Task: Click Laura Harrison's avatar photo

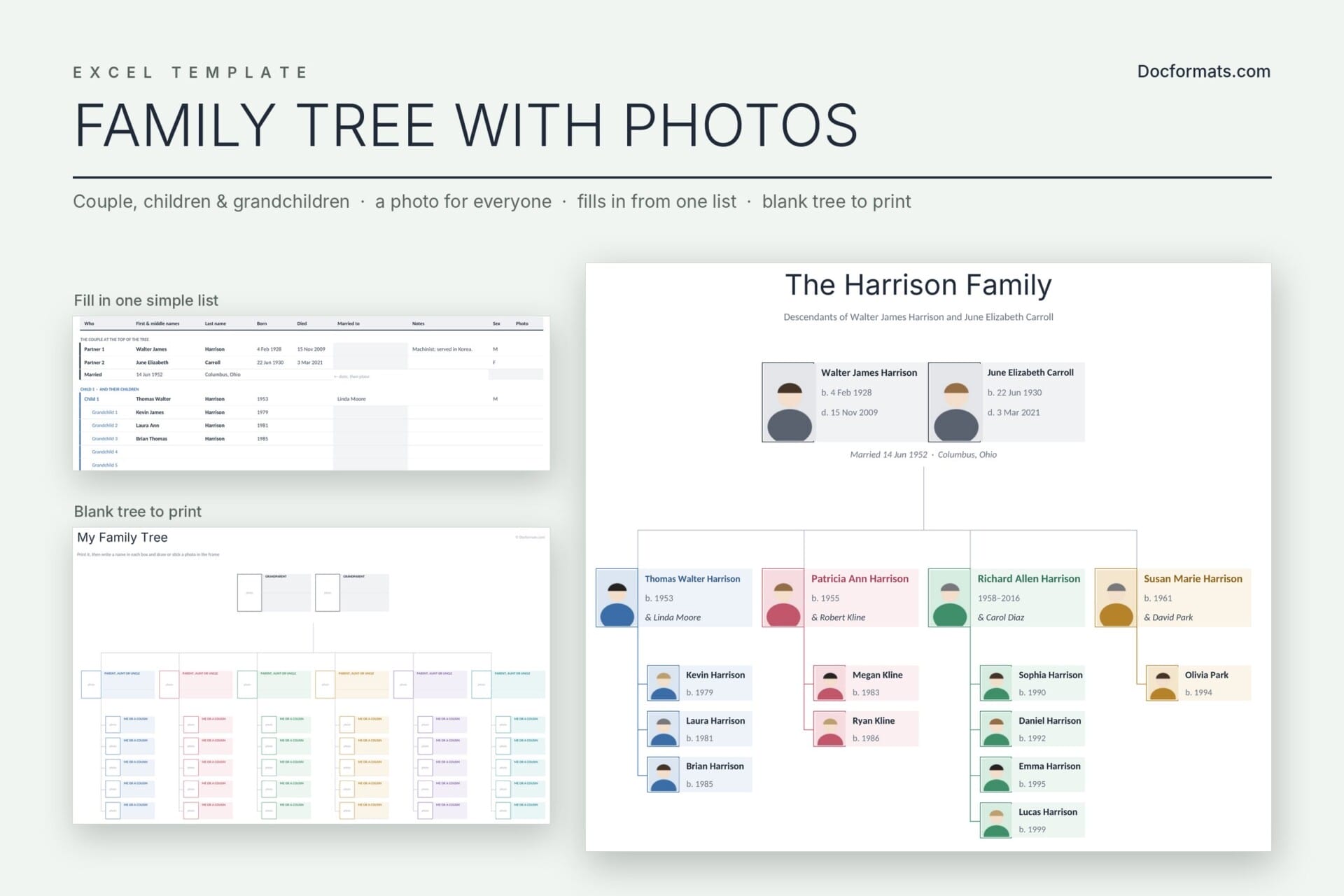Action: tap(663, 729)
